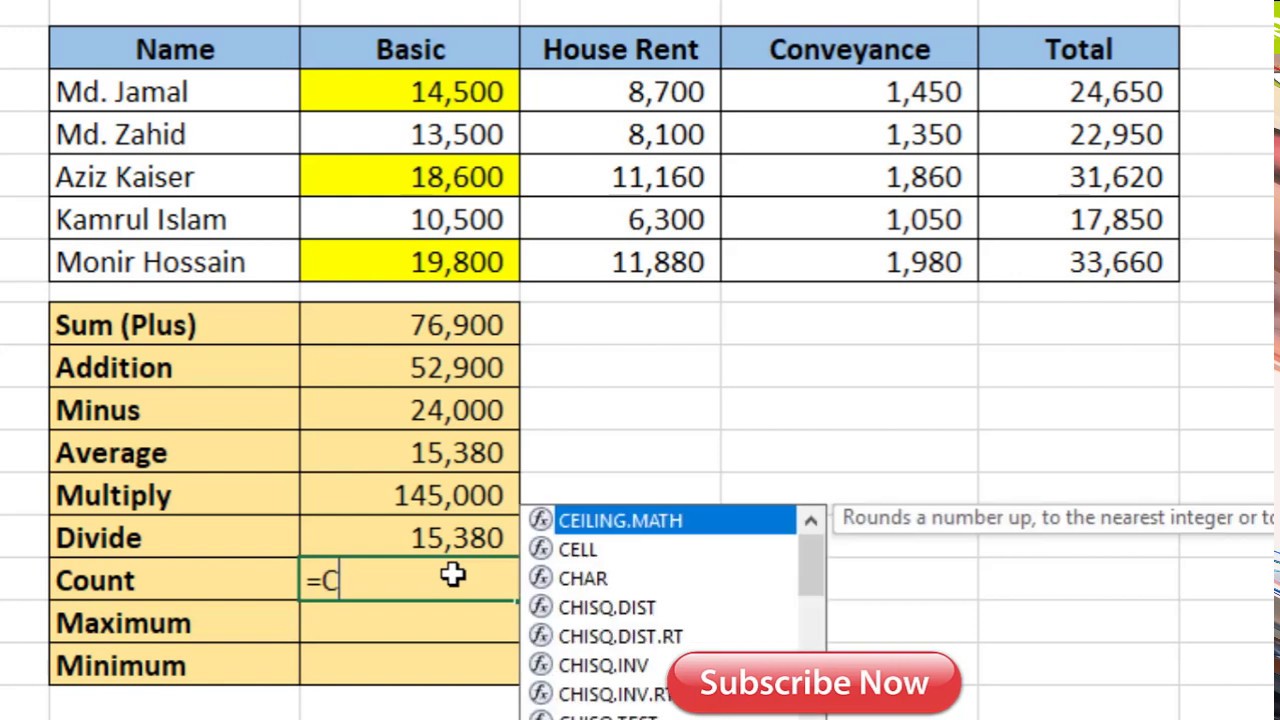Select the empty Maximum value cell
The height and width of the screenshot is (720, 1280).
pos(410,623)
